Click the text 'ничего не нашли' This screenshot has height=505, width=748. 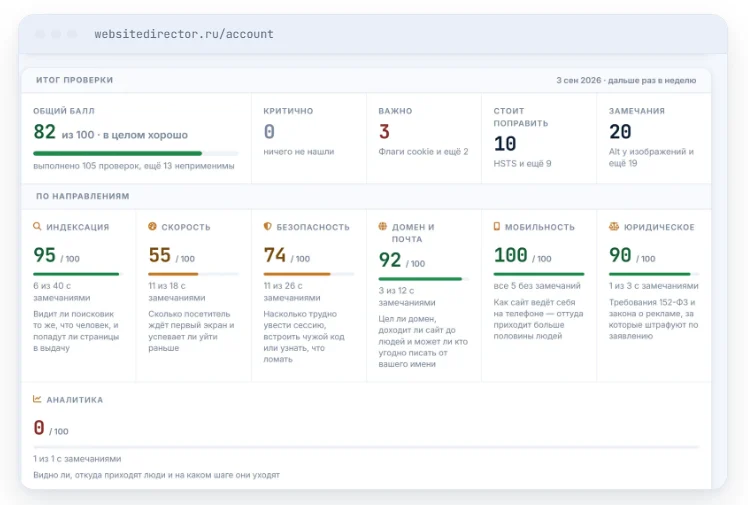(x=299, y=152)
